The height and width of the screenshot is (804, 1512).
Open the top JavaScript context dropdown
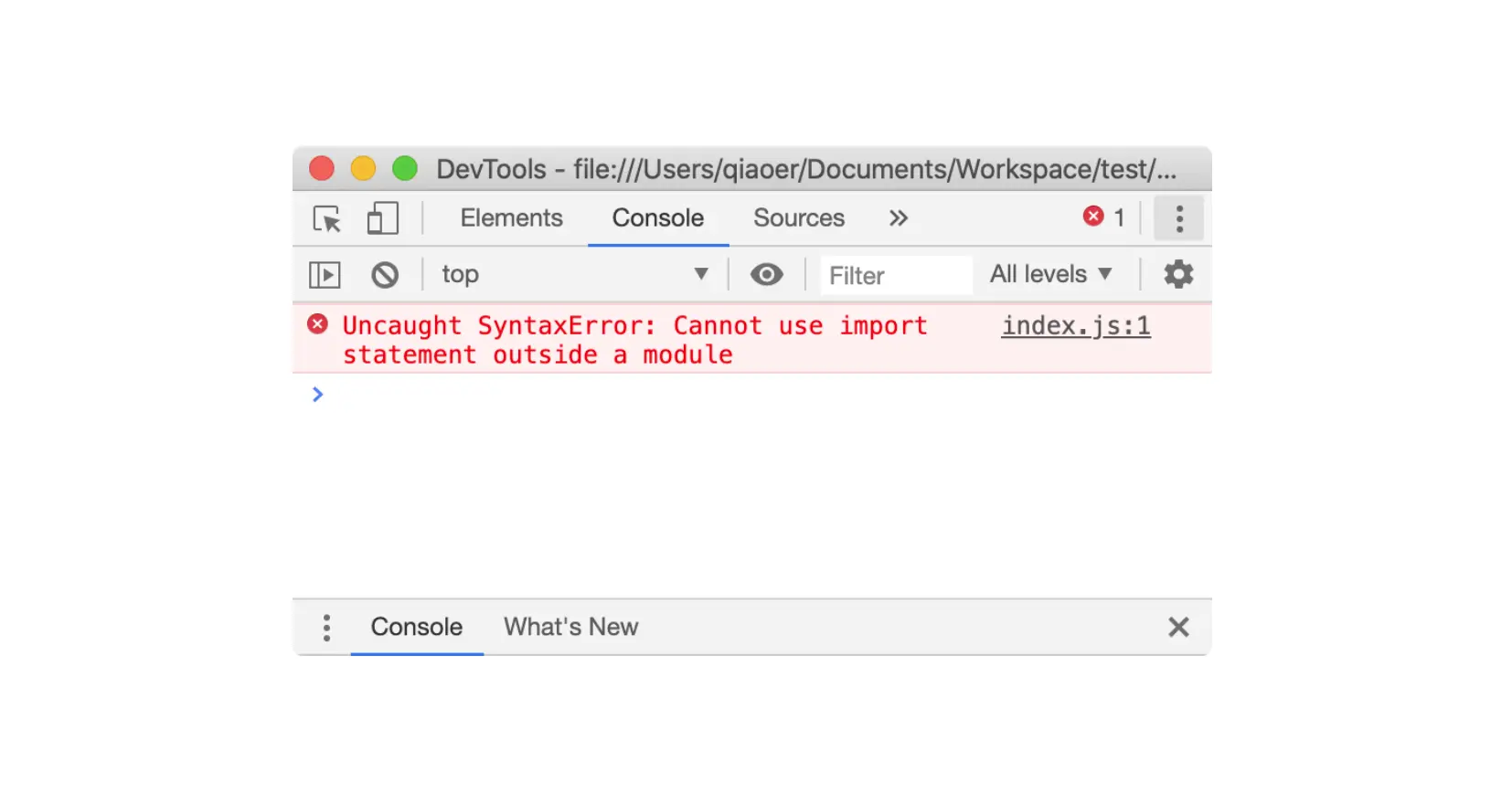click(574, 275)
